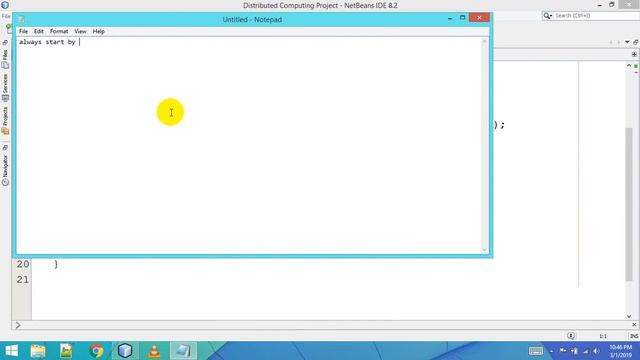Viewport: 640px width, 360px height.
Task: Minimize the NetBeans IDE window
Action: point(600,5)
